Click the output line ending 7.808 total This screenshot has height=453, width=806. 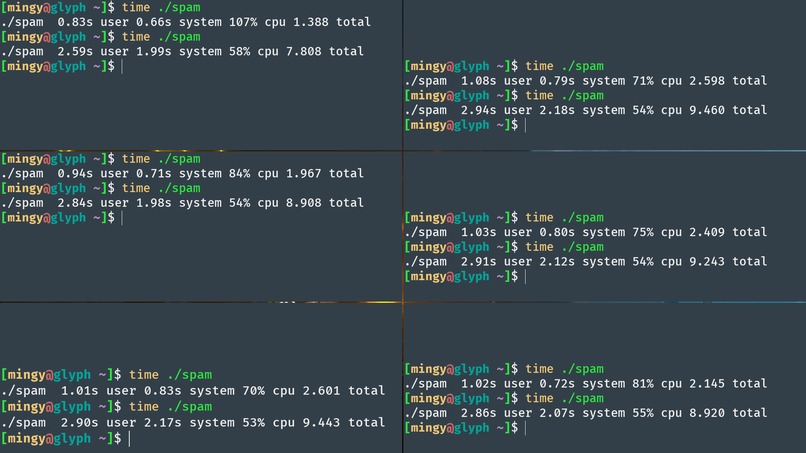click(x=182, y=51)
